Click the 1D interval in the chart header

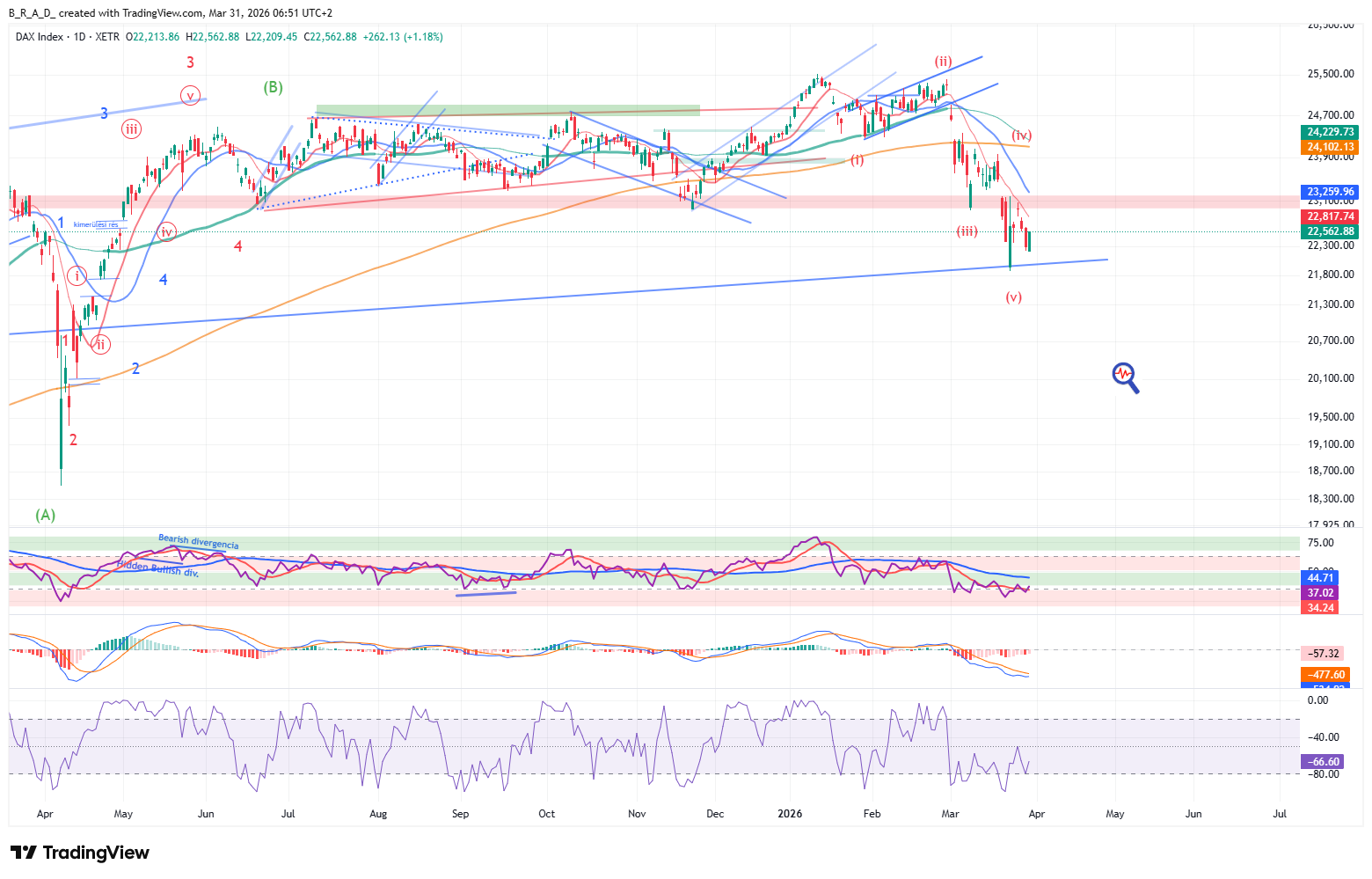pyautogui.click(x=79, y=37)
